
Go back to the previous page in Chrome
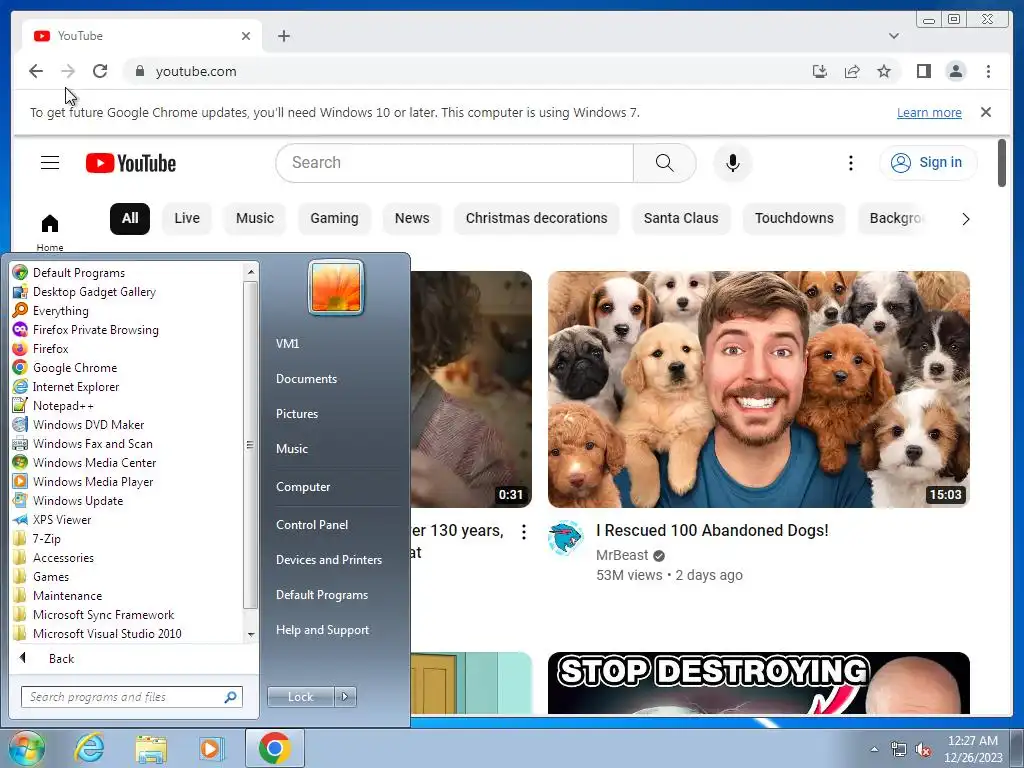point(36,71)
